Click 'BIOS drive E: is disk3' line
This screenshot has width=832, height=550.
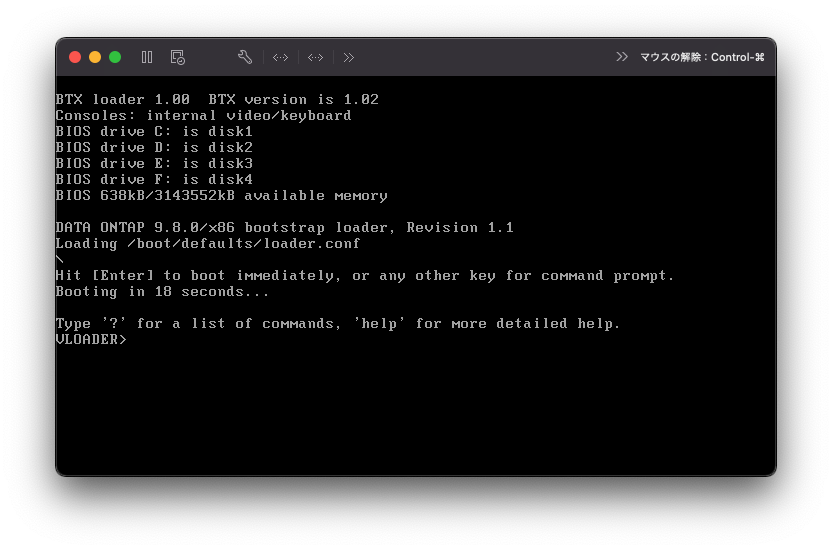(x=154, y=163)
